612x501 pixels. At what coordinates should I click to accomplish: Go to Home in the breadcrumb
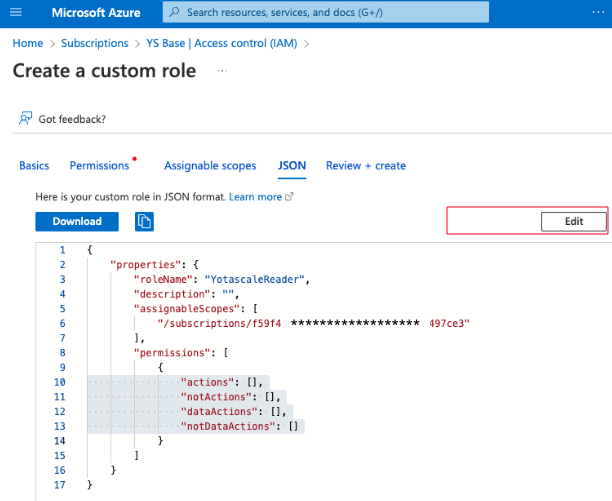coord(27,44)
